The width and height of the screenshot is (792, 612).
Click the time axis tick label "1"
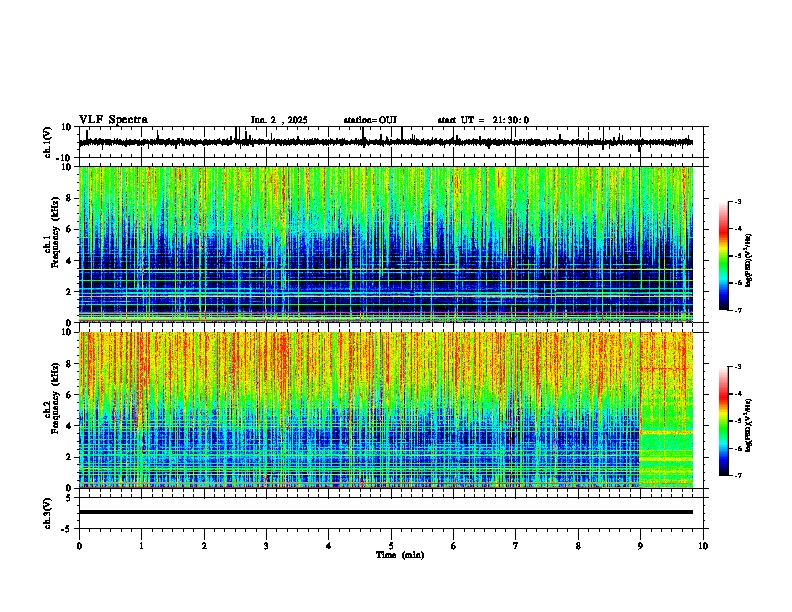click(141, 546)
